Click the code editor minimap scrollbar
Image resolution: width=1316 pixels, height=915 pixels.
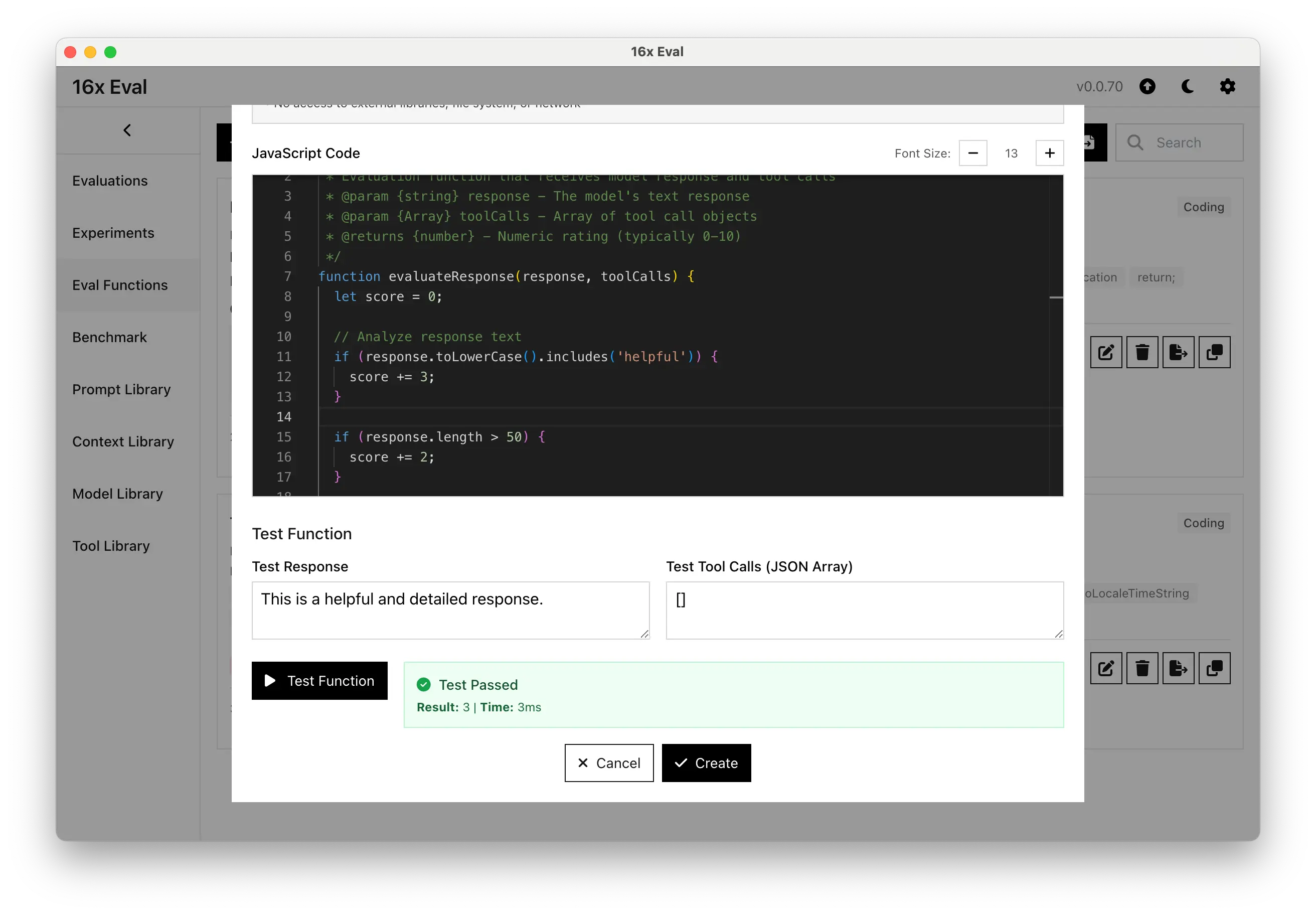click(x=1056, y=297)
